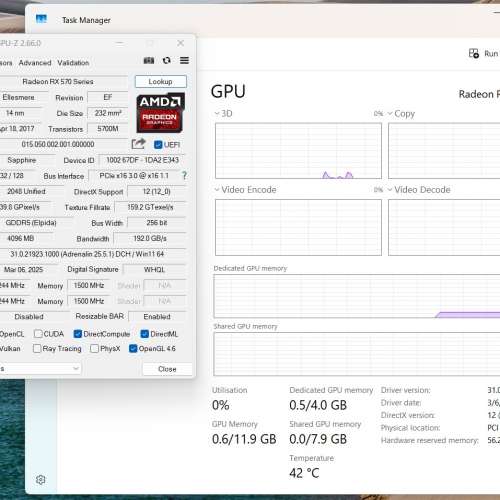This screenshot has width=500, height=500.
Task: Toggle the Ray Tracing checkbox
Action: [x=37, y=348]
